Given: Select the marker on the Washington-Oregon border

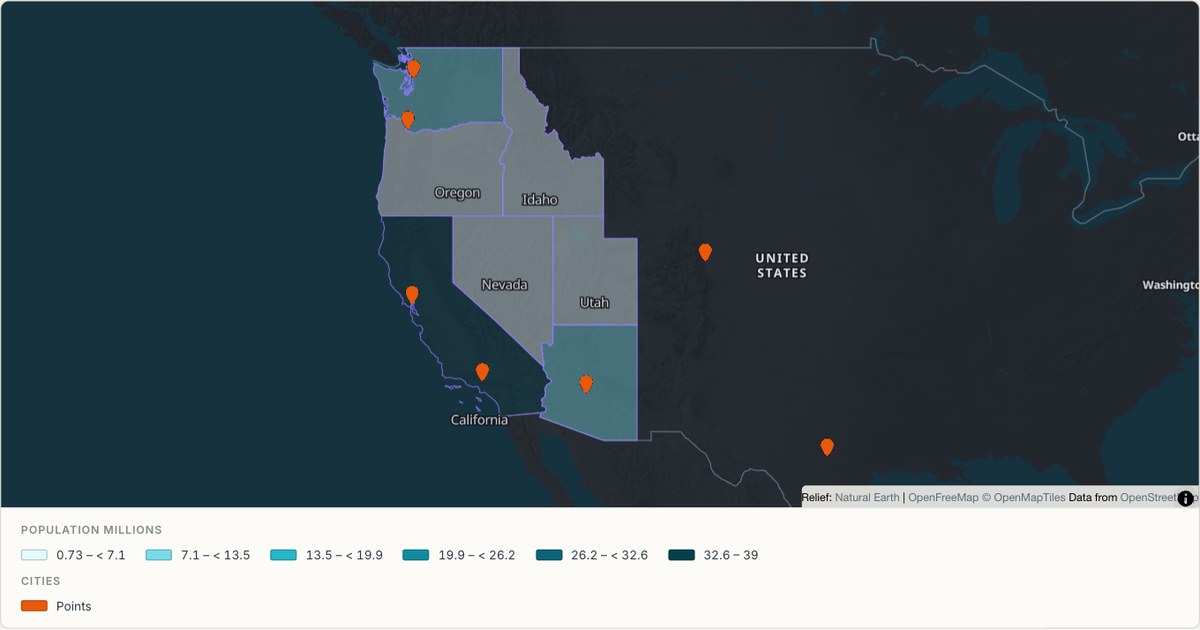Looking at the screenshot, I should (x=407, y=119).
